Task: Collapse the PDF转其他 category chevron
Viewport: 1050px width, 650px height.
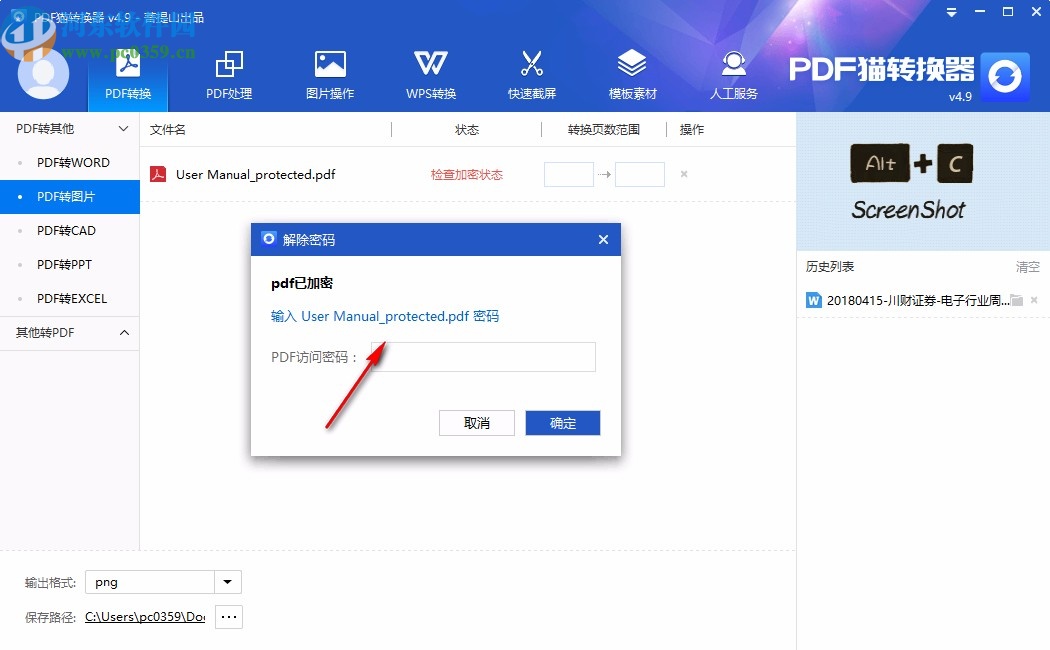Action: pyautogui.click(x=124, y=129)
